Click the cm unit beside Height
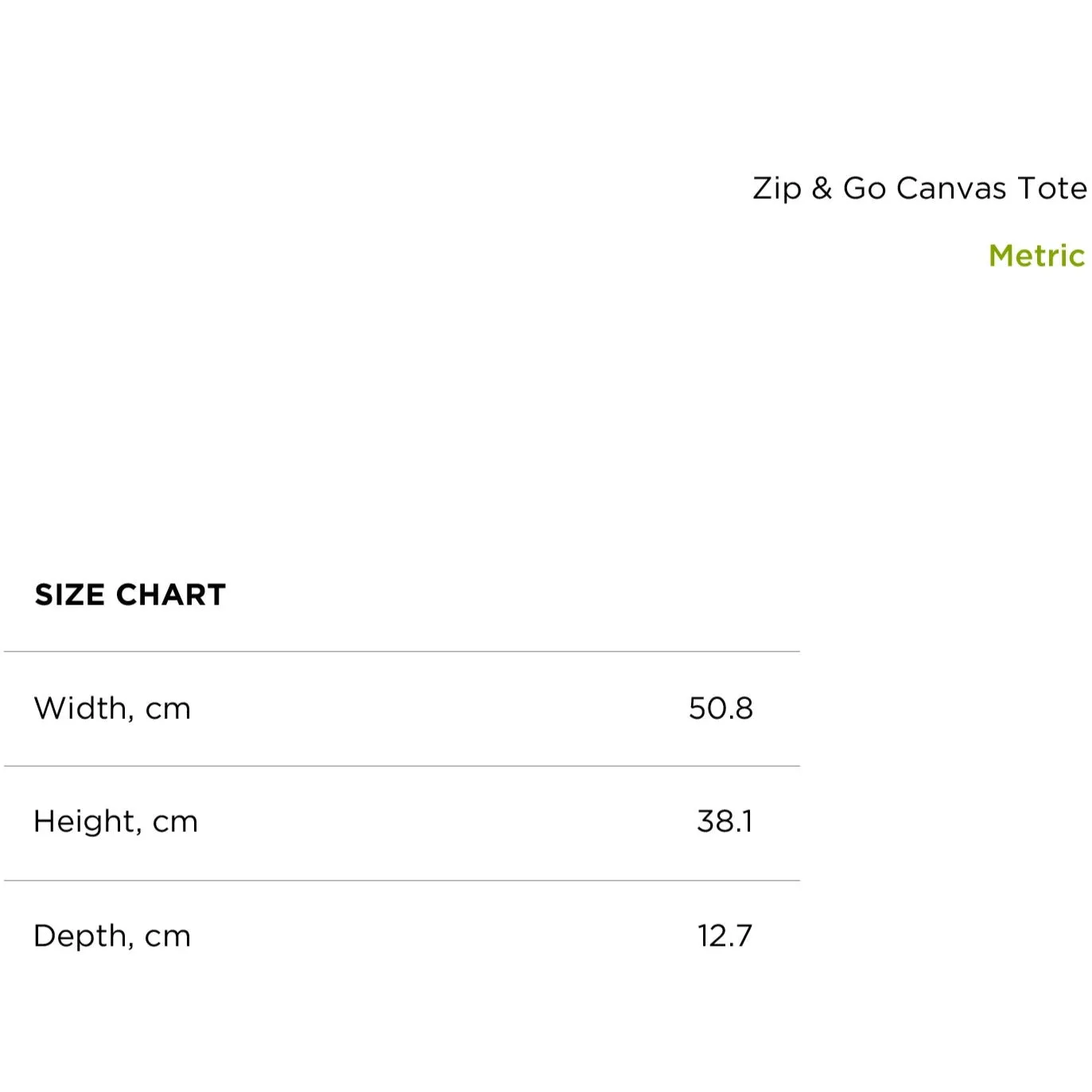 [175, 822]
